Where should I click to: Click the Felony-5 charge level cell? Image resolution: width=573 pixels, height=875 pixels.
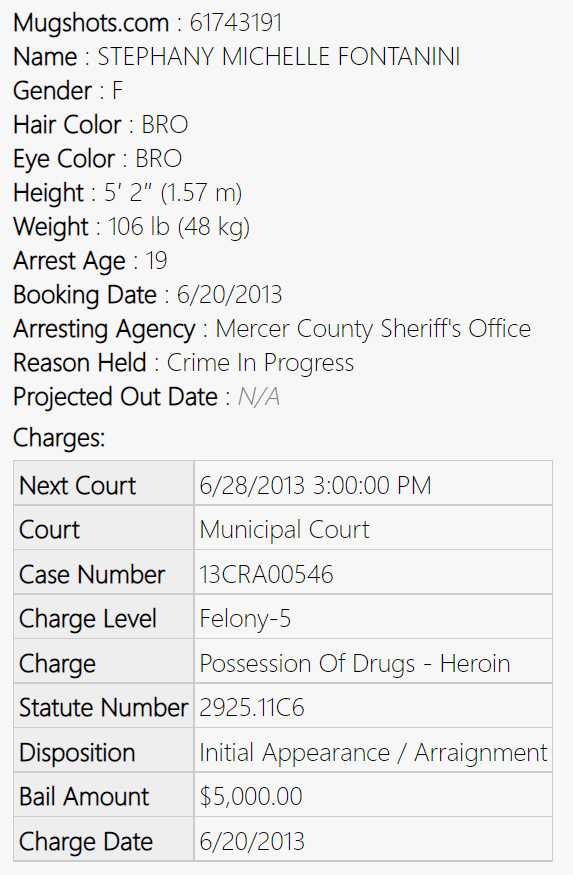pyautogui.click(x=373, y=617)
